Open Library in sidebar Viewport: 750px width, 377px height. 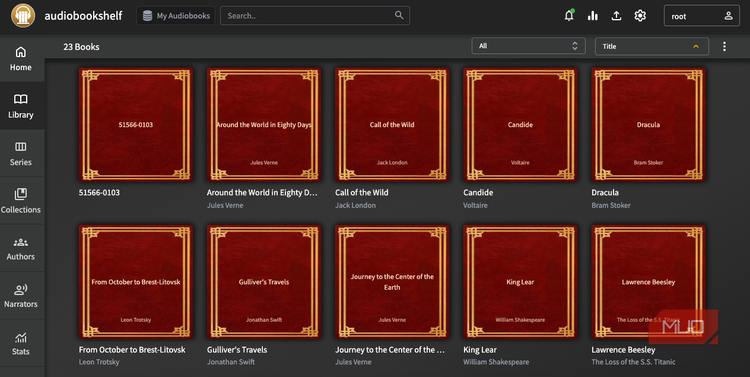(21, 106)
